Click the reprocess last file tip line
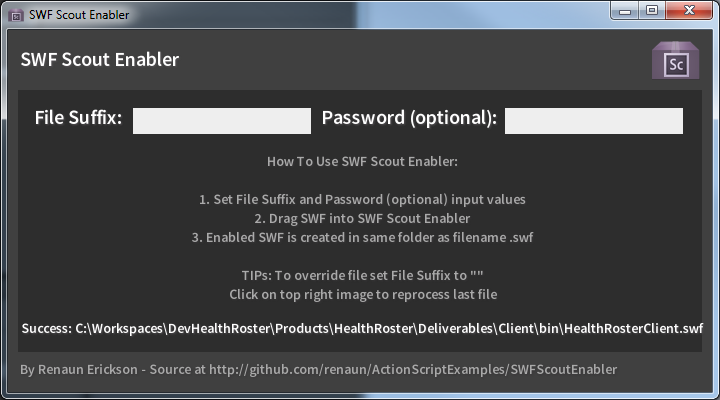Image resolution: width=720 pixels, height=400 pixels. pos(362,294)
